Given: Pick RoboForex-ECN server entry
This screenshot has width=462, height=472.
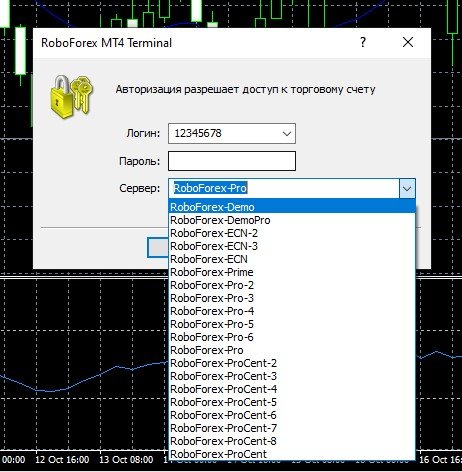Looking at the screenshot, I should (292, 259).
